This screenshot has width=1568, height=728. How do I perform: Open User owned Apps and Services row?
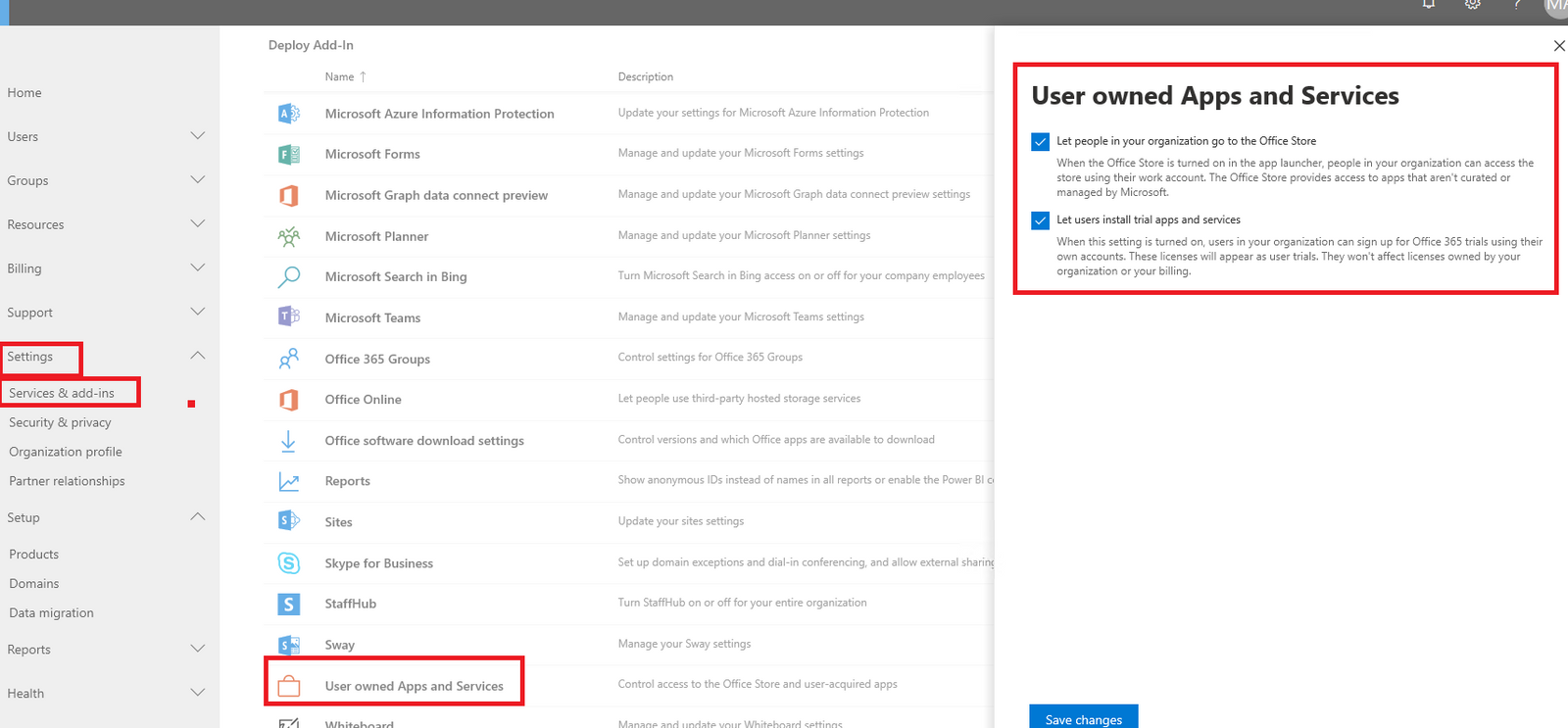click(x=629, y=686)
